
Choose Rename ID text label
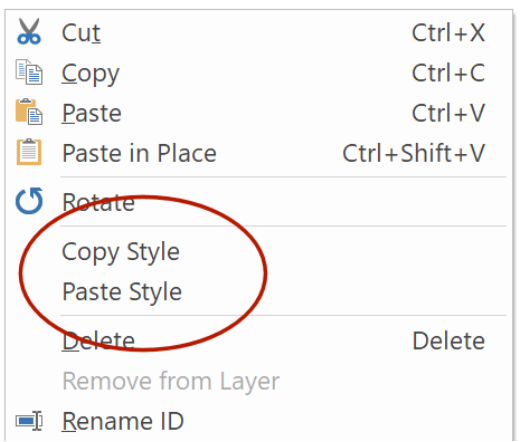[x=123, y=421]
